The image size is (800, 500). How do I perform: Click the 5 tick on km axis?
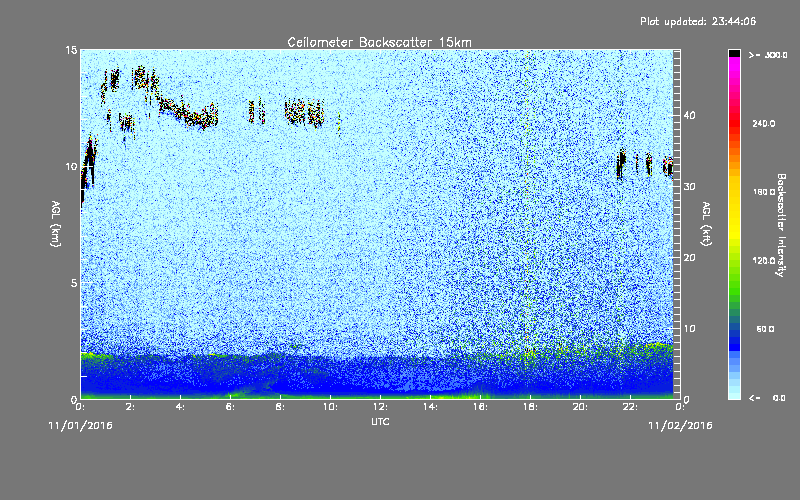pyautogui.click(x=74, y=283)
